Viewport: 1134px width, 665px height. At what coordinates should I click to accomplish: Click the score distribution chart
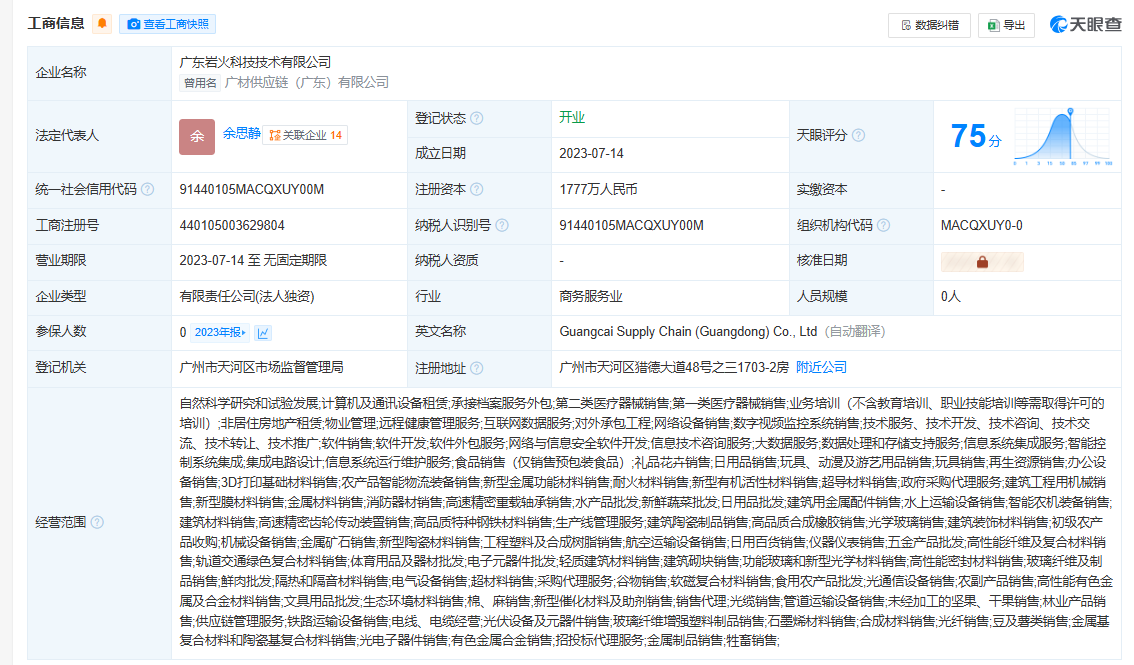click(1062, 137)
